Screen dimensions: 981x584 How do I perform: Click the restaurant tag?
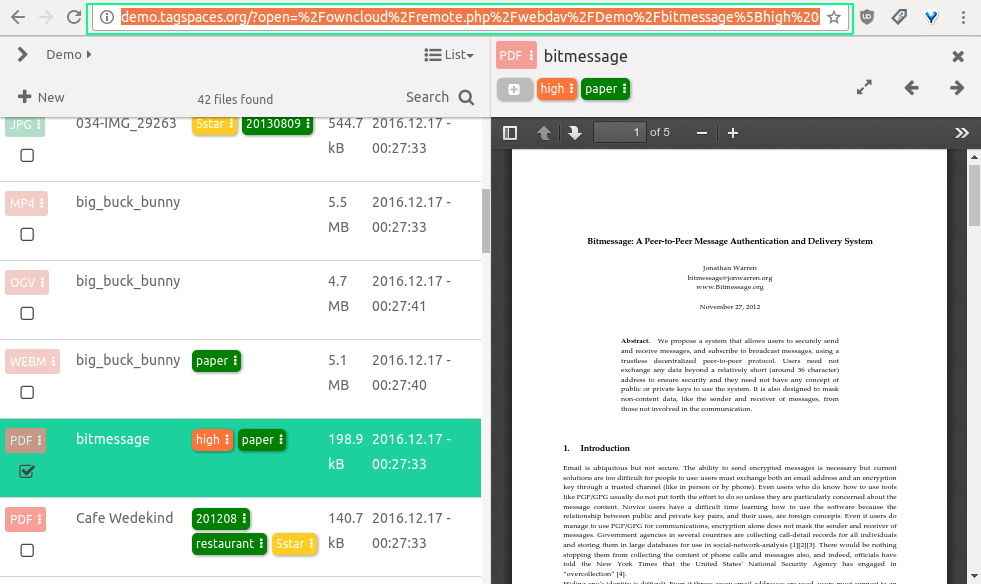click(x=230, y=543)
